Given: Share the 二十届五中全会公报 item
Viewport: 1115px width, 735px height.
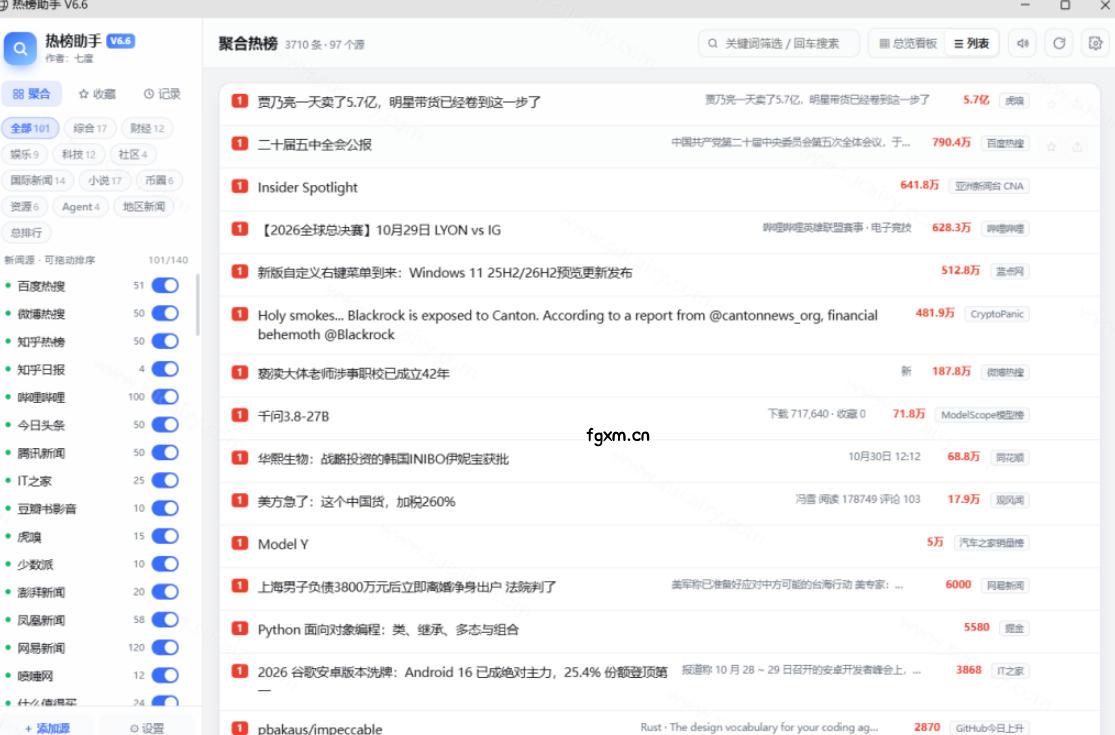Looking at the screenshot, I should coord(1077,146).
